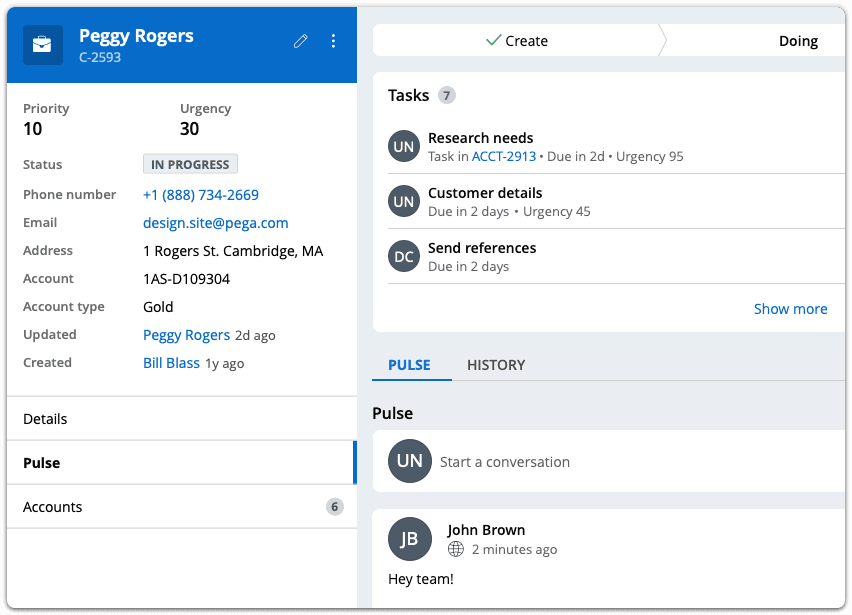Open John Brown's JB avatar

click(x=410, y=539)
